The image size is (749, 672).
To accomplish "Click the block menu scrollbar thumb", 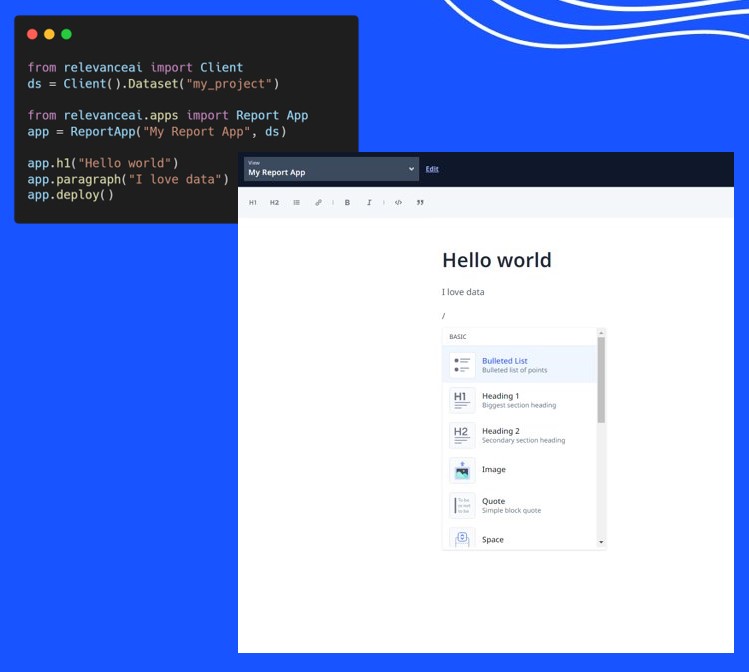I will 601,380.
